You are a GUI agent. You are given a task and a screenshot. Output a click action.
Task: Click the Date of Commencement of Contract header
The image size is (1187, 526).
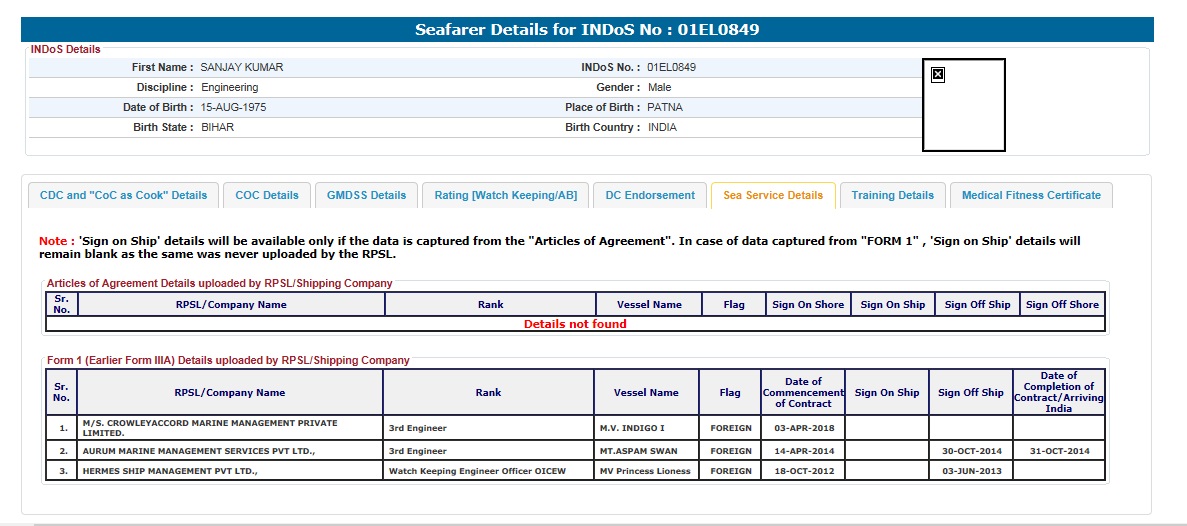click(802, 393)
